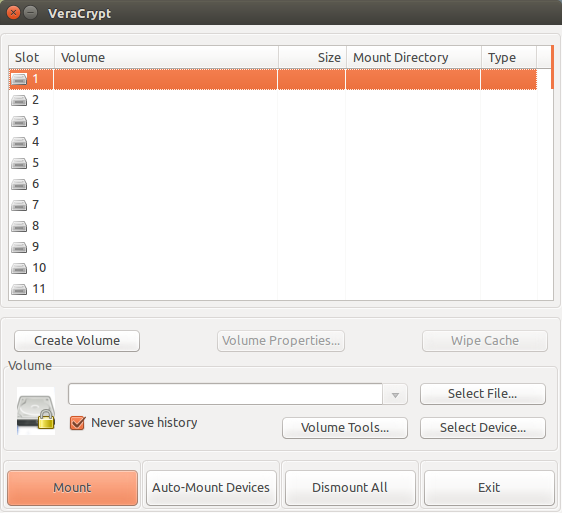The image size is (562, 513).
Task: Sort by the Type column header
Action: coord(509,57)
